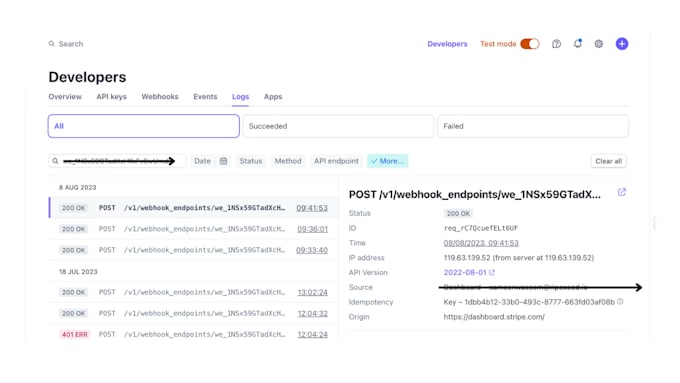
Task: Open notifications bell icon
Action: click(578, 43)
